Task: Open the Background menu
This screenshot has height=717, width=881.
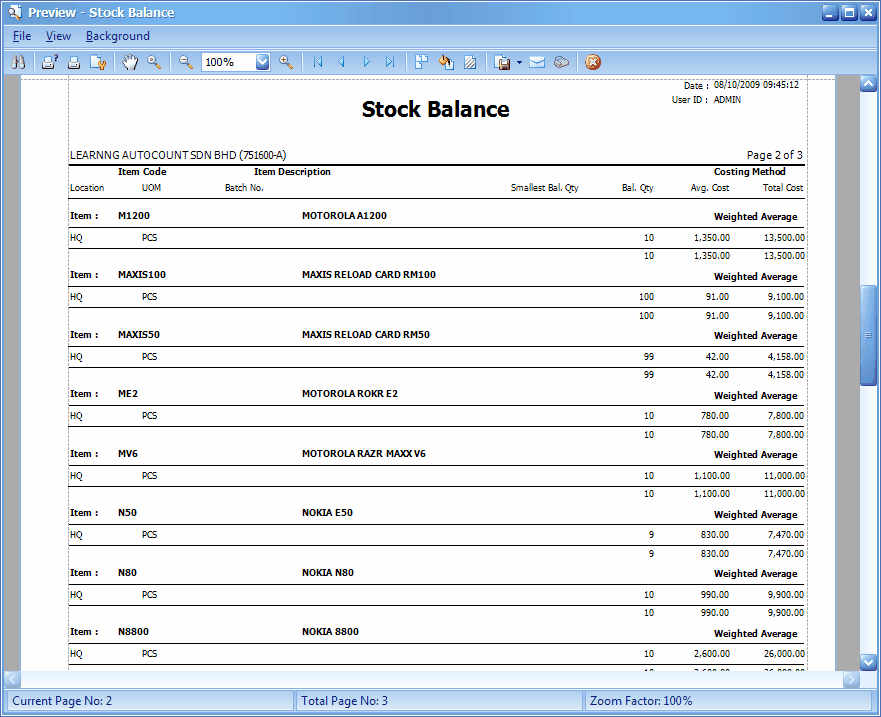Action: (117, 36)
